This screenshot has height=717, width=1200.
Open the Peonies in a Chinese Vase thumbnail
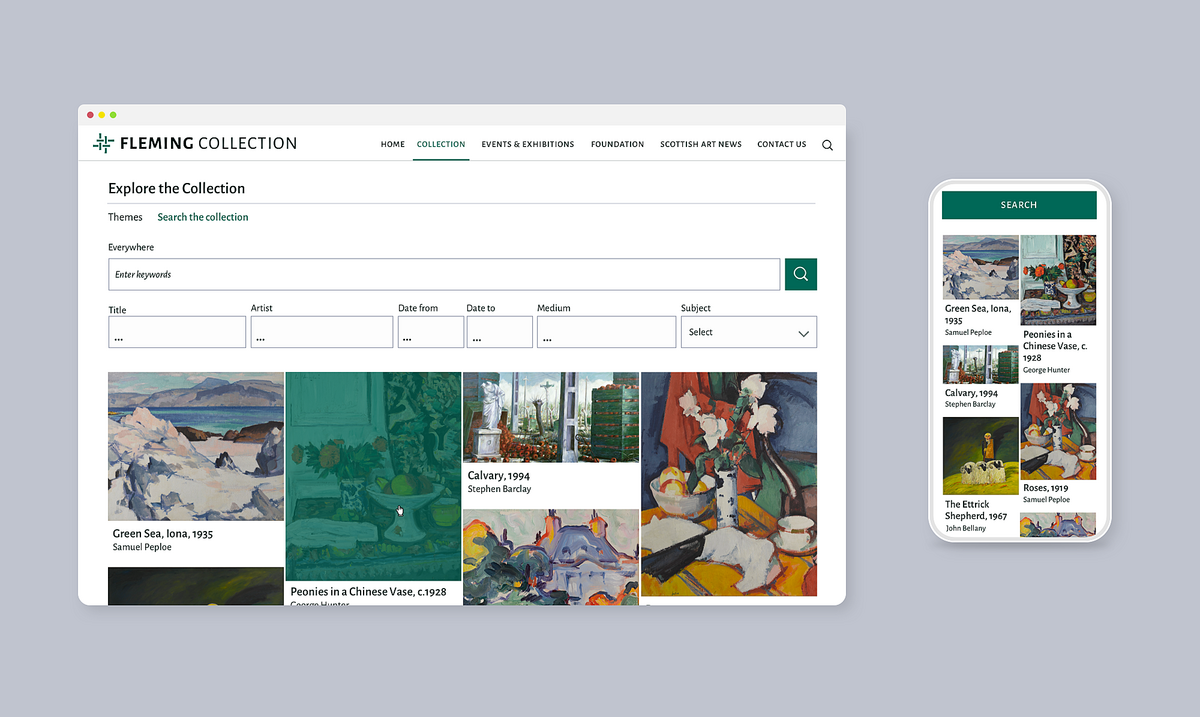click(x=372, y=478)
